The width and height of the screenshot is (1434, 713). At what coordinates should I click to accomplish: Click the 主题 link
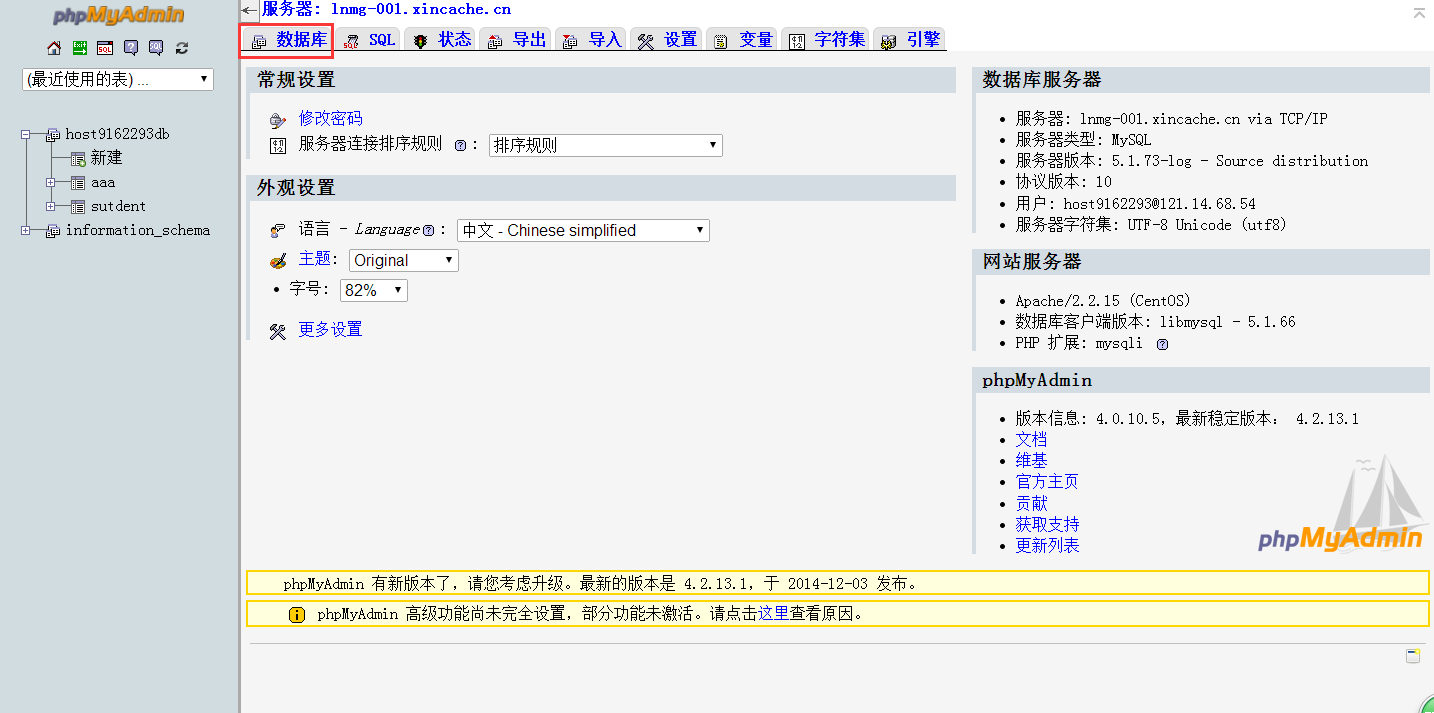click(x=314, y=259)
